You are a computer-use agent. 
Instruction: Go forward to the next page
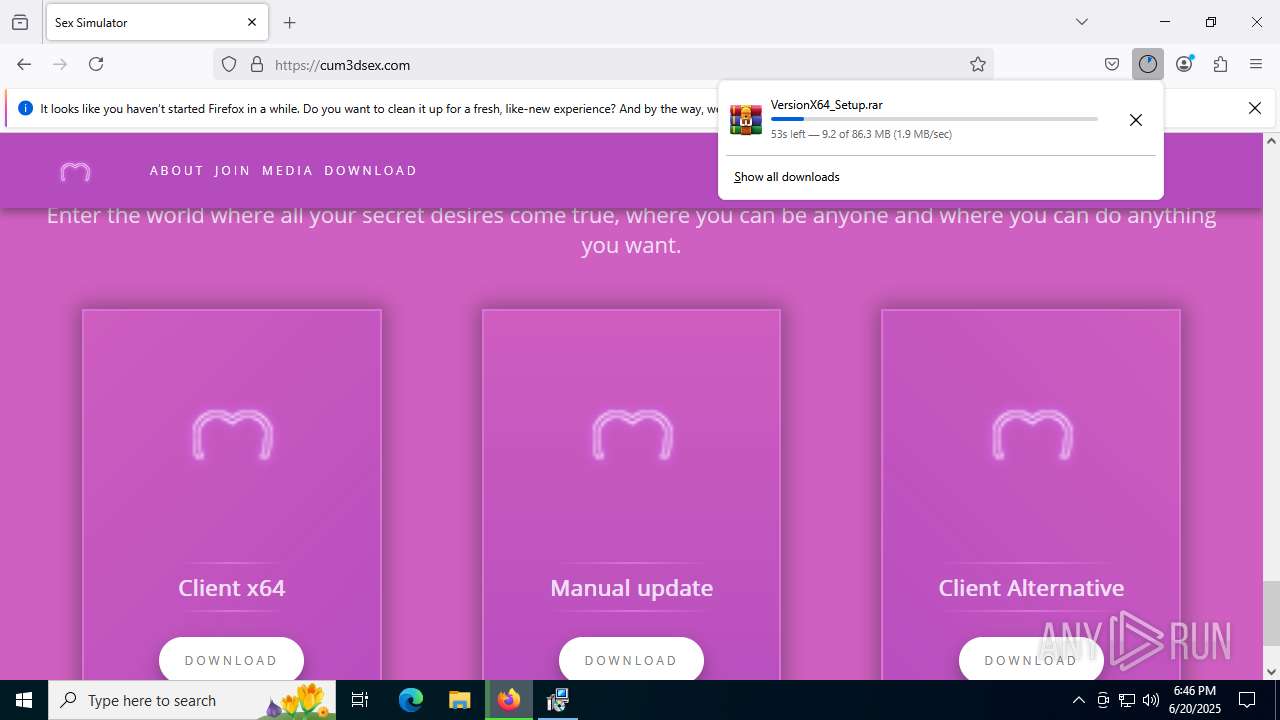60,64
